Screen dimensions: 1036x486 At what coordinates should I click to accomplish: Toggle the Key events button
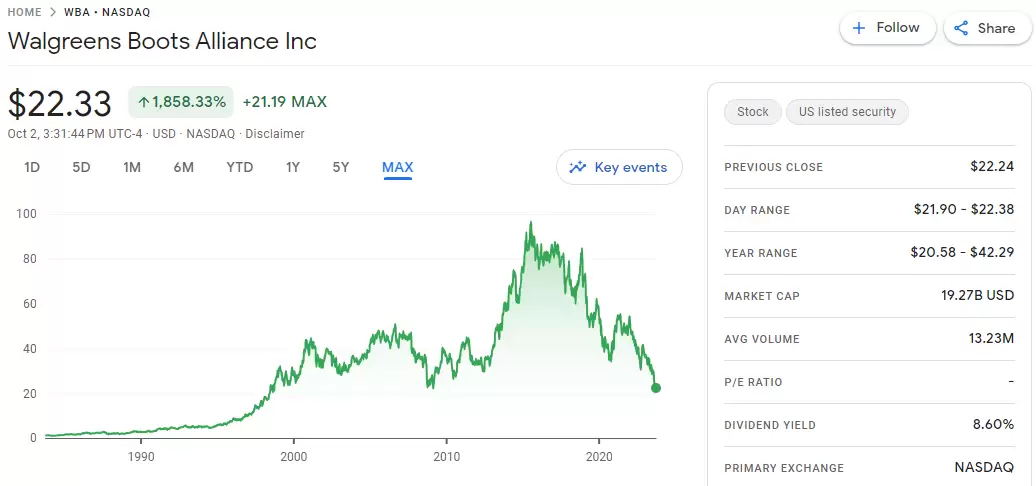click(619, 167)
